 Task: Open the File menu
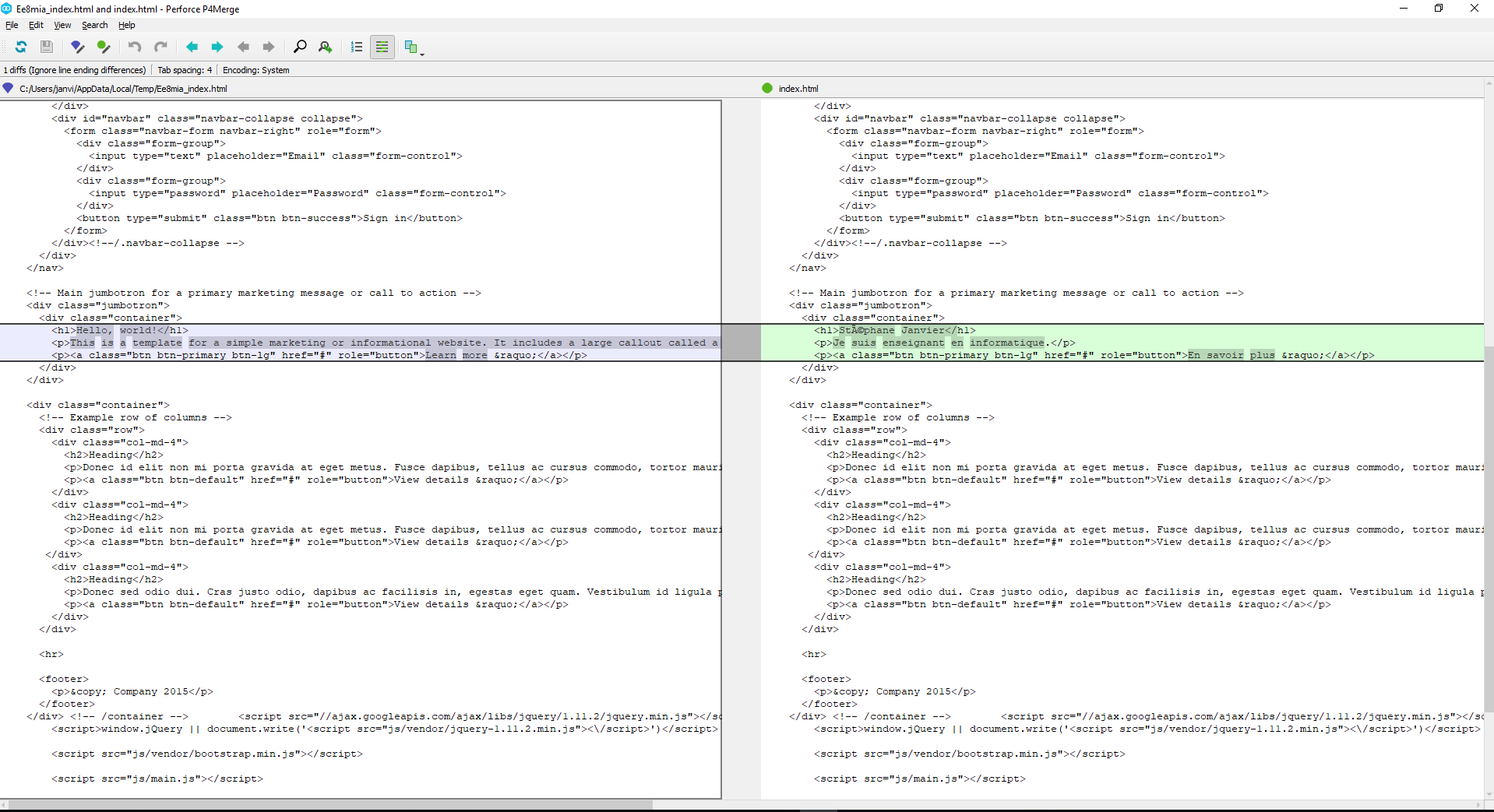coord(12,25)
